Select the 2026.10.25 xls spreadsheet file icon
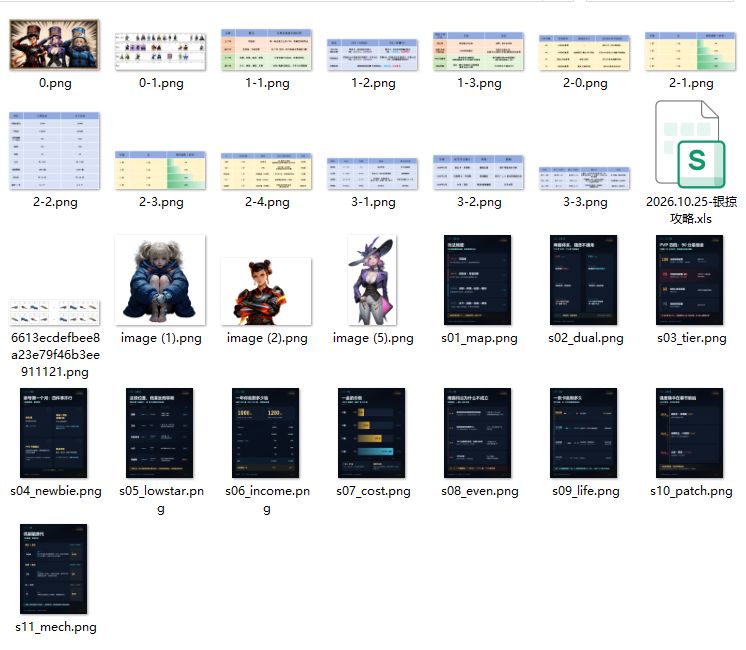Image resolution: width=746 pixels, height=650 pixels. pyautogui.click(x=690, y=144)
